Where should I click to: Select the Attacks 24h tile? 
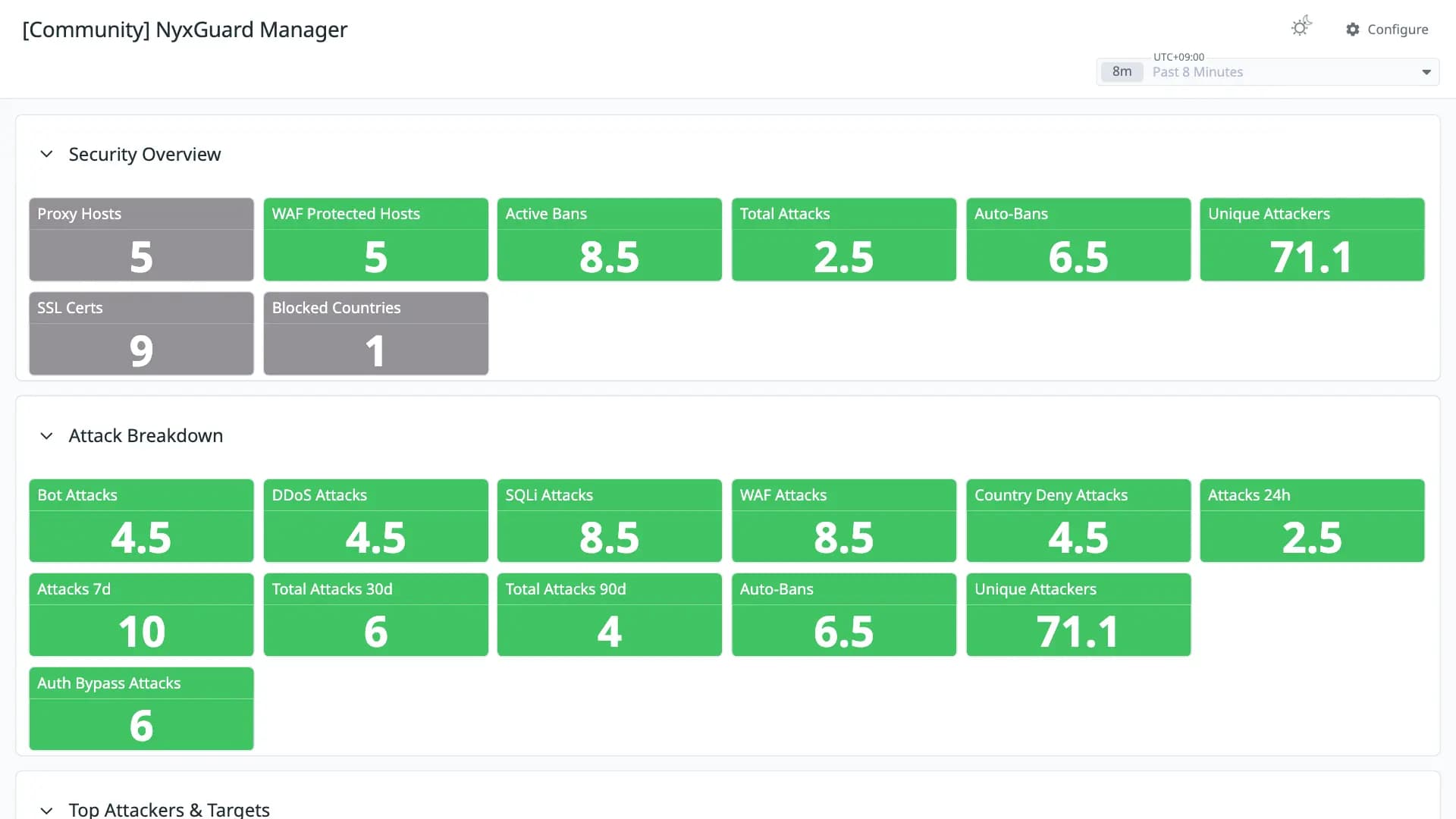(x=1312, y=521)
